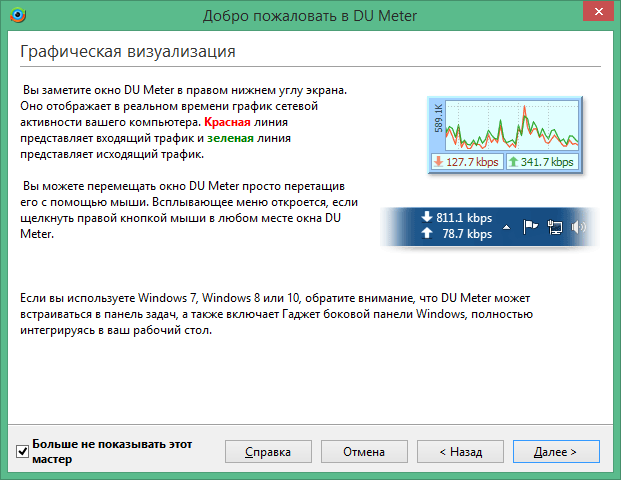Screen dimensions: 621x480
Task: Click the red word 'Красная'
Action: click(227, 122)
